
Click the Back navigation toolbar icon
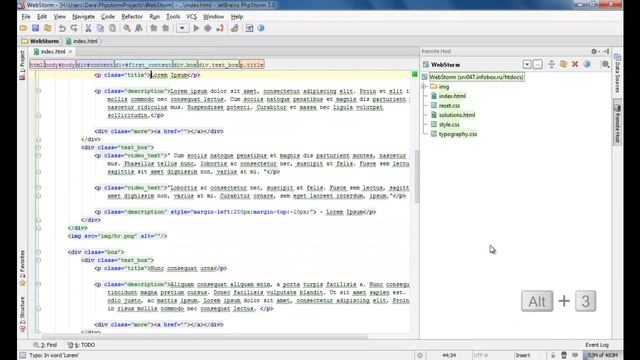(x=153, y=28)
